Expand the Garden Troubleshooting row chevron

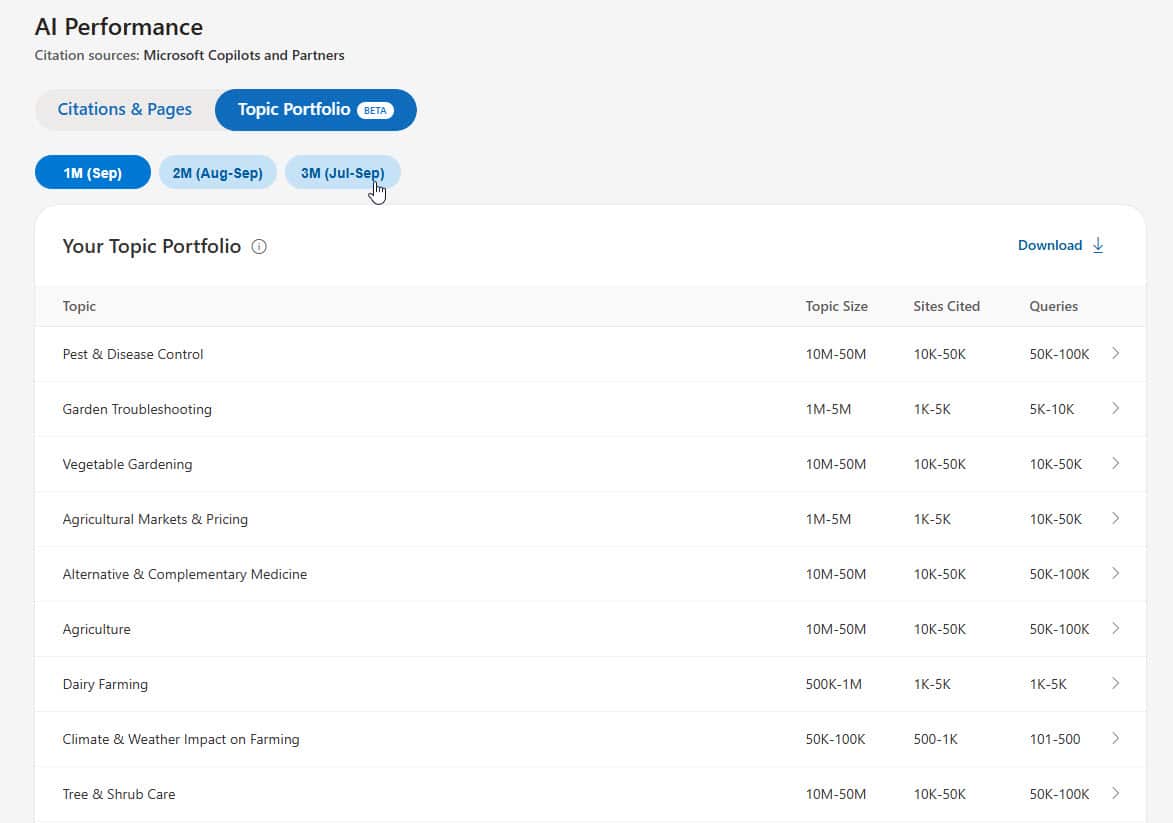tap(1115, 409)
